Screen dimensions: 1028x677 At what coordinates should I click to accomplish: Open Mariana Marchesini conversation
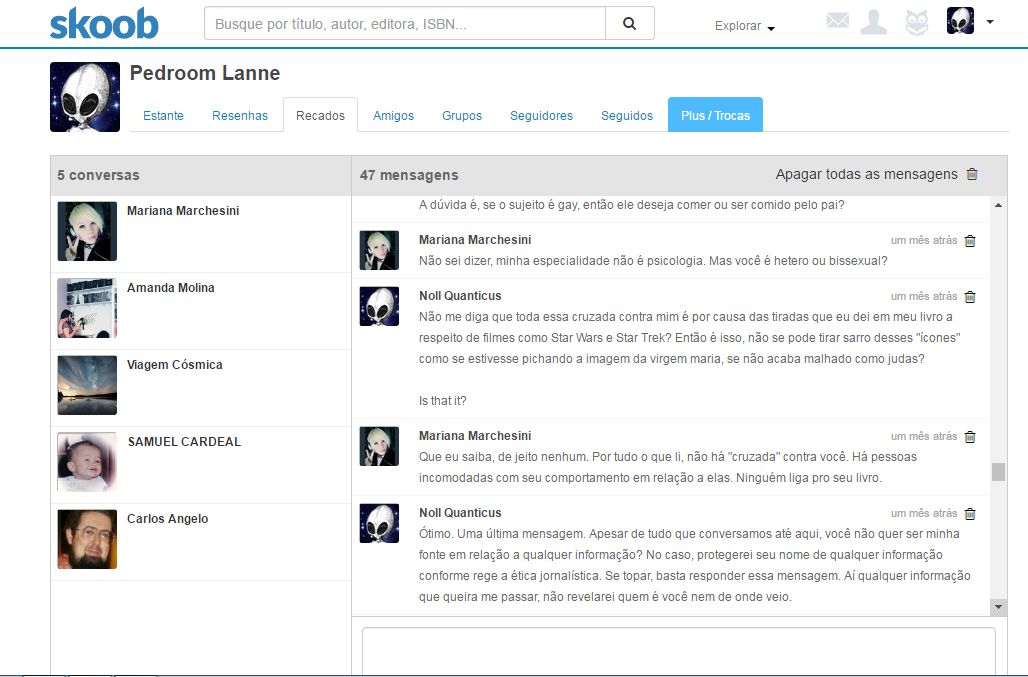point(201,234)
